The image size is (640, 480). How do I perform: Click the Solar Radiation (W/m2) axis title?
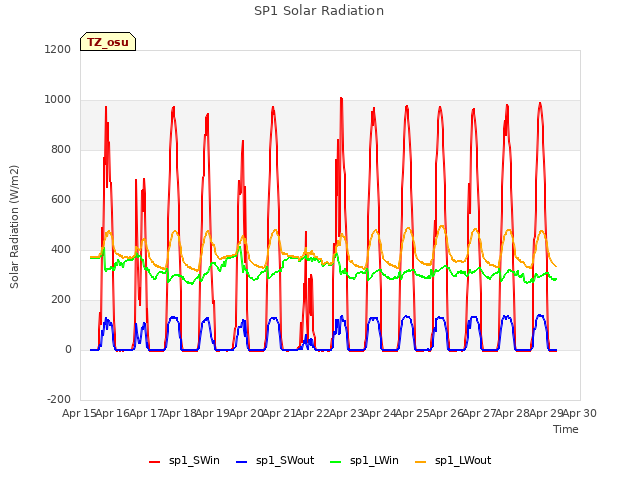pos(14,227)
